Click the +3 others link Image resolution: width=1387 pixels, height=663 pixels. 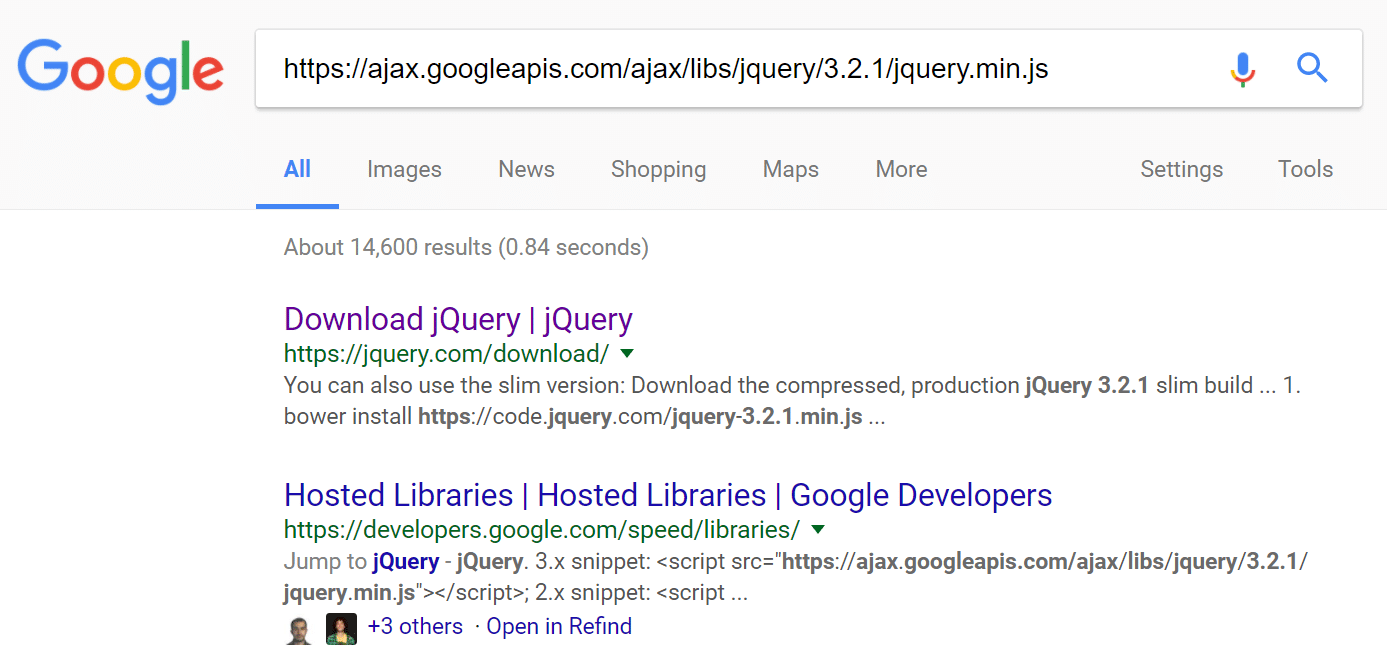(415, 625)
